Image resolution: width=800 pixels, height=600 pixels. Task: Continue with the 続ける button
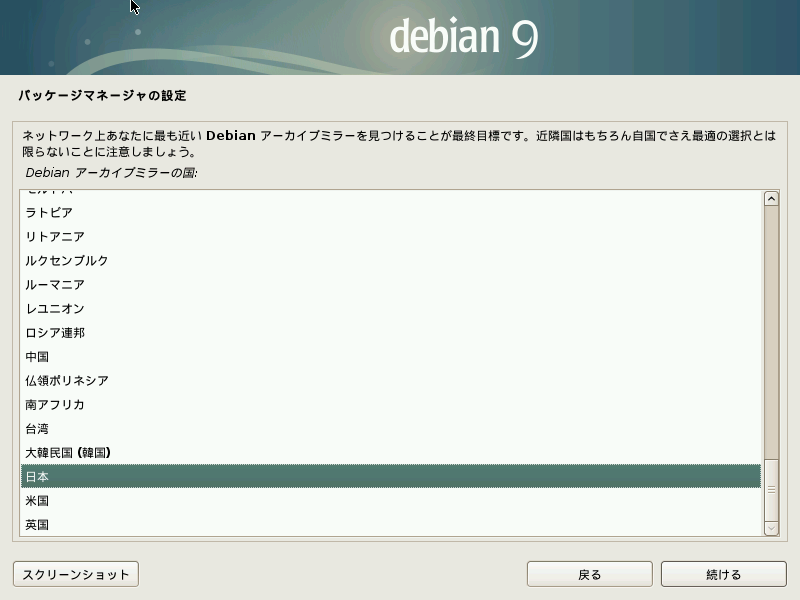click(x=723, y=574)
